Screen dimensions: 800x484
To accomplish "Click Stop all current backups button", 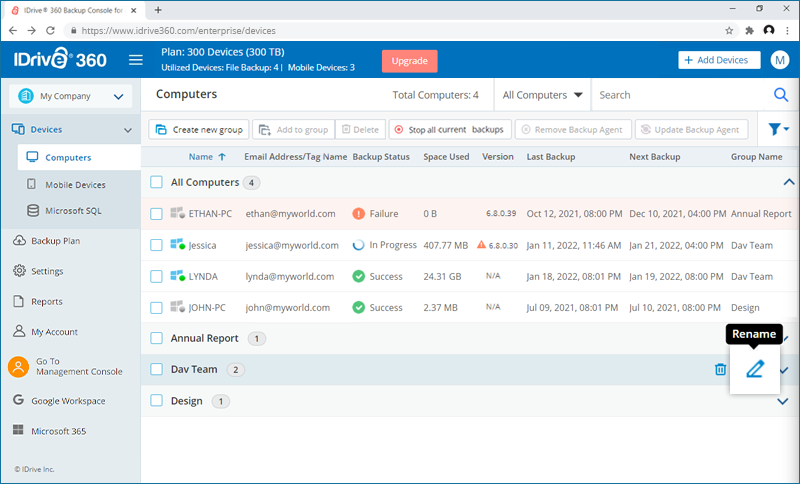I will 450,130.
